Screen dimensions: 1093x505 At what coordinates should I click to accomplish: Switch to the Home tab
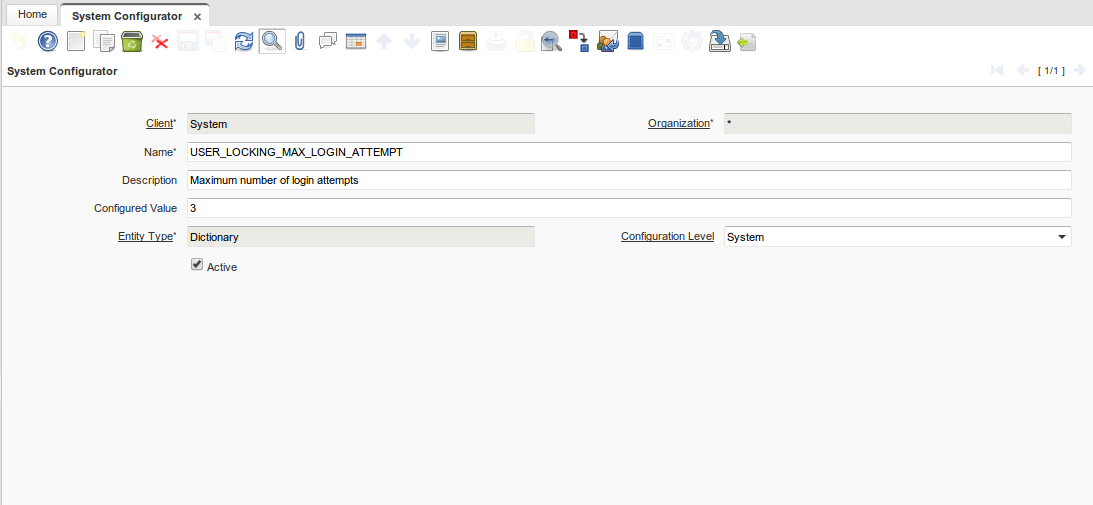pyautogui.click(x=32, y=15)
